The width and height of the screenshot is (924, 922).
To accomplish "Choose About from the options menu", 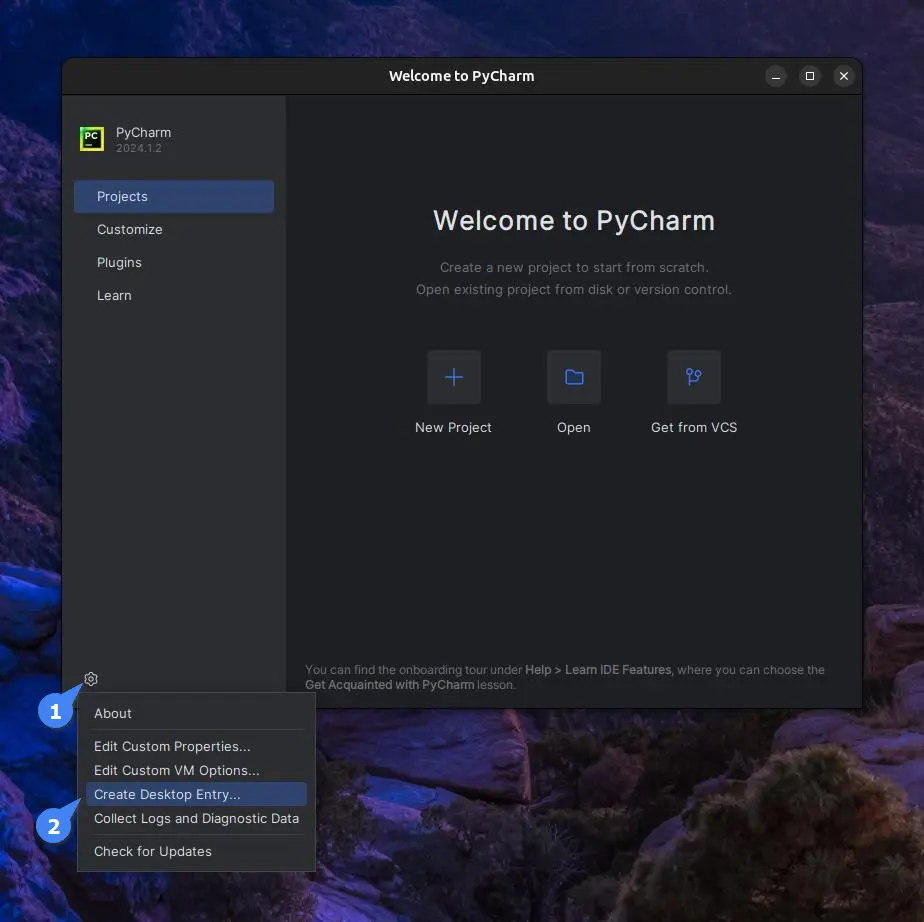I will [196, 713].
